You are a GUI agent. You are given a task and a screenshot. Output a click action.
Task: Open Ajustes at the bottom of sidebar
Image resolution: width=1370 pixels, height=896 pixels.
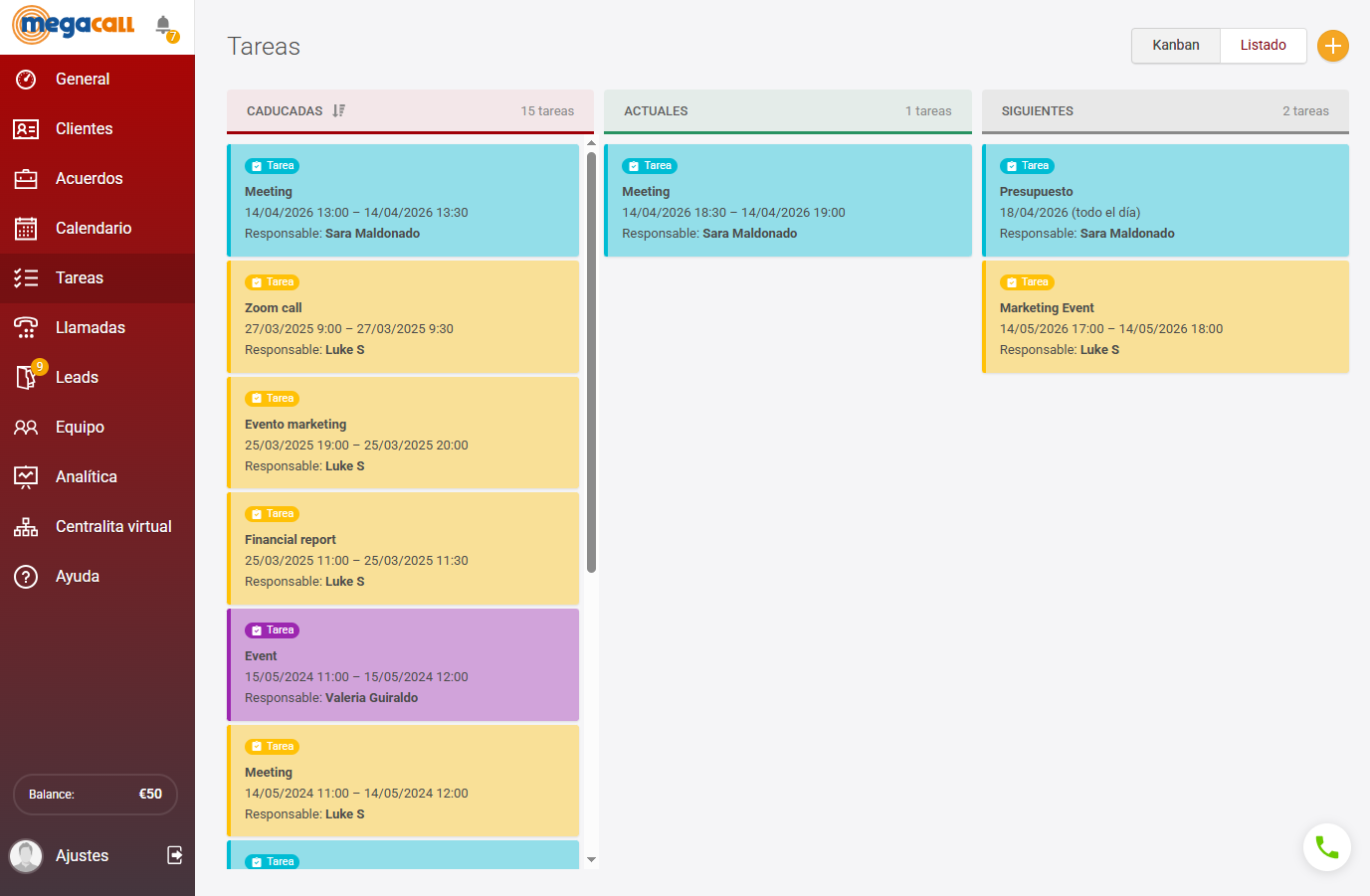tap(81, 855)
